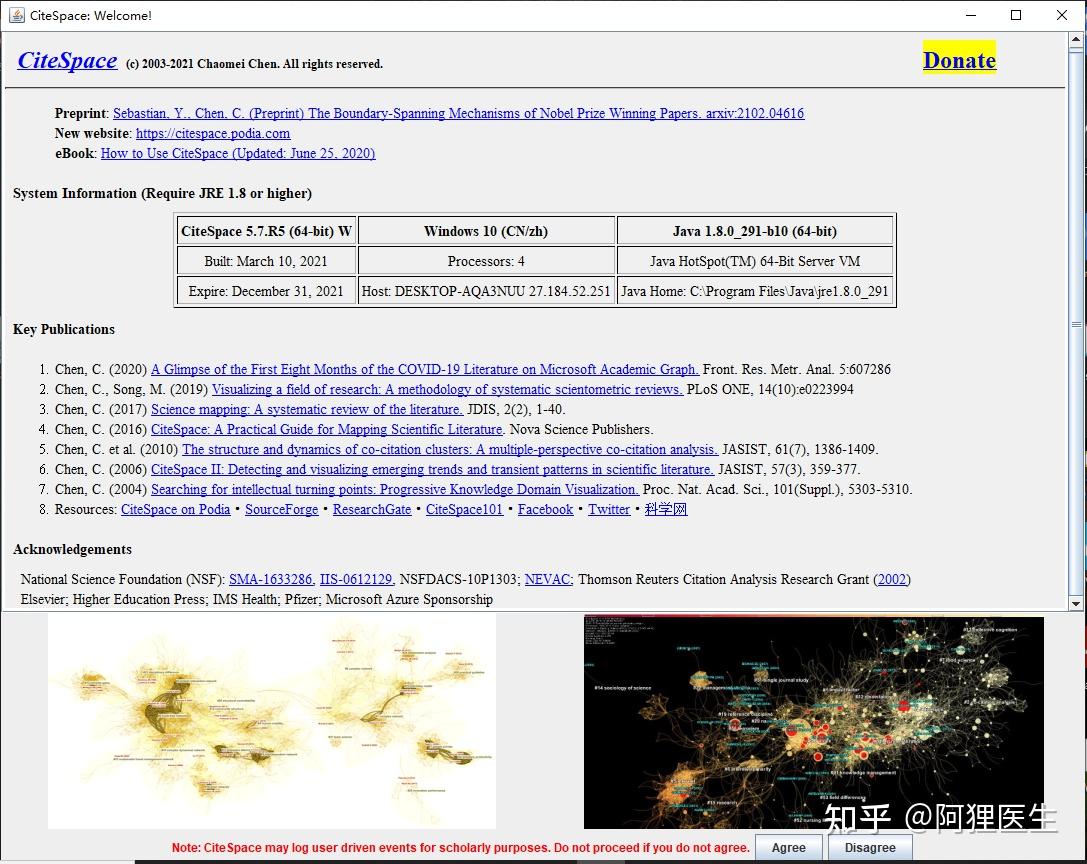Open CiteSpace II emerging trends paper link
Image resolution: width=1087 pixels, height=864 pixels.
pyautogui.click(x=433, y=470)
